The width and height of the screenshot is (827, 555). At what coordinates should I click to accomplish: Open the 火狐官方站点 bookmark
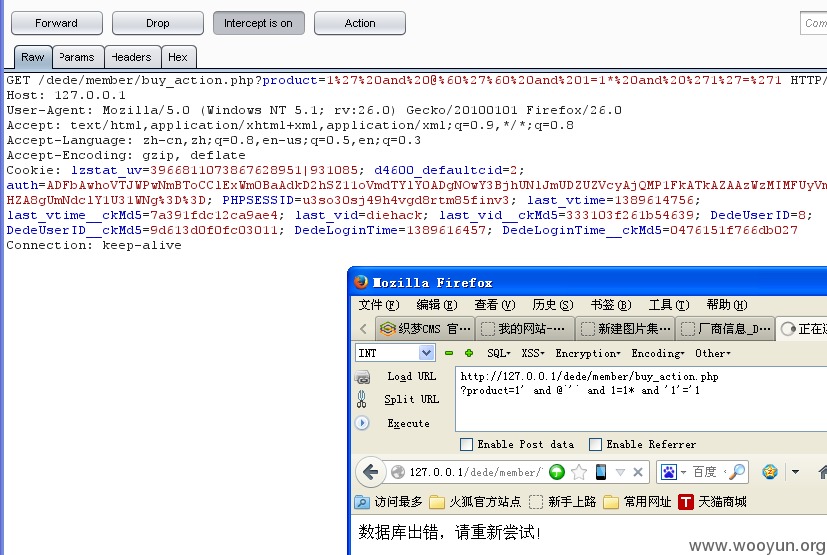[x=475, y=502]
